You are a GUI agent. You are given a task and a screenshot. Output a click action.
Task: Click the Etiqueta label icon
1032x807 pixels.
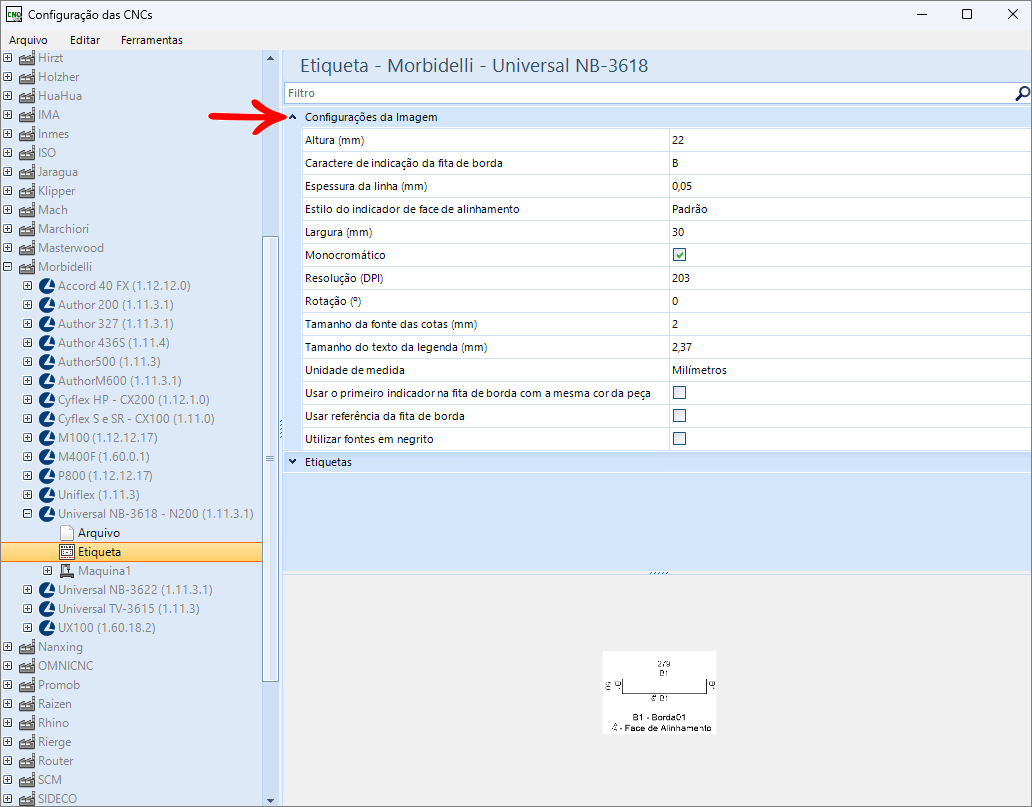66,552
